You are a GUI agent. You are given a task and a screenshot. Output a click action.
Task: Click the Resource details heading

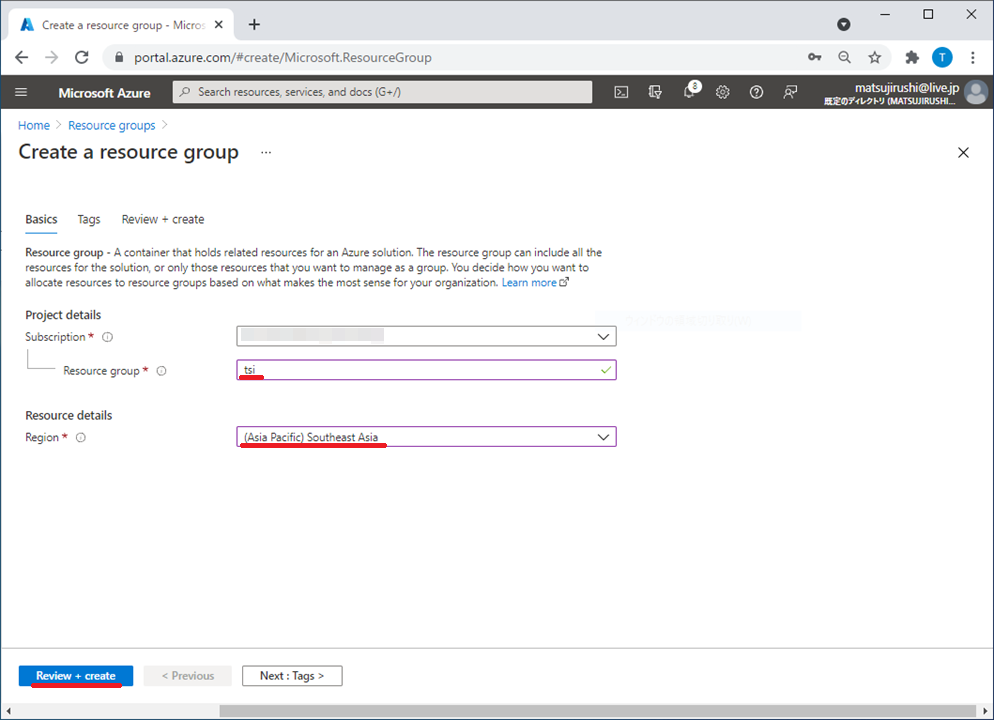tap(68, 415)
